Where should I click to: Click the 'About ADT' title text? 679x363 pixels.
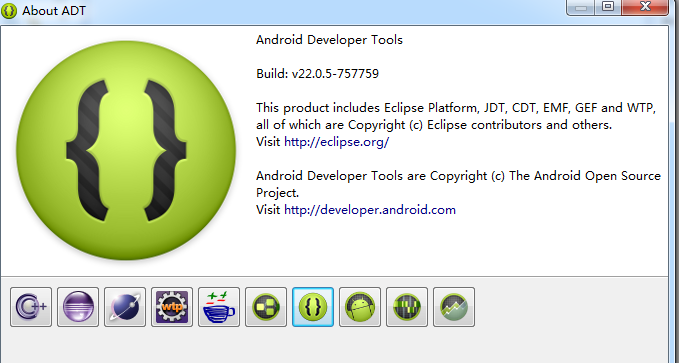54,10
